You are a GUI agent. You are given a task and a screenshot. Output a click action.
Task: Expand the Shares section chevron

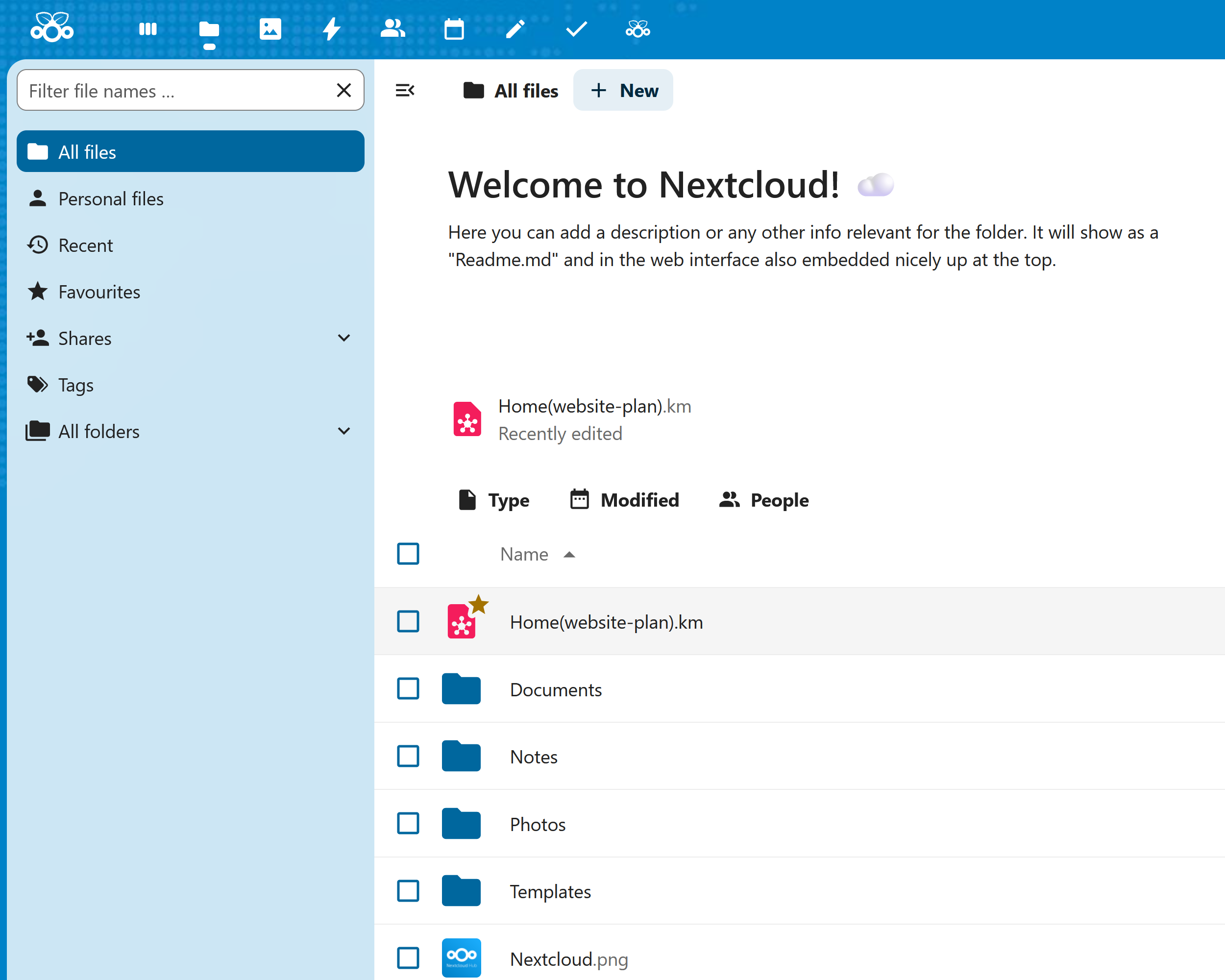[x=344, y=338]
